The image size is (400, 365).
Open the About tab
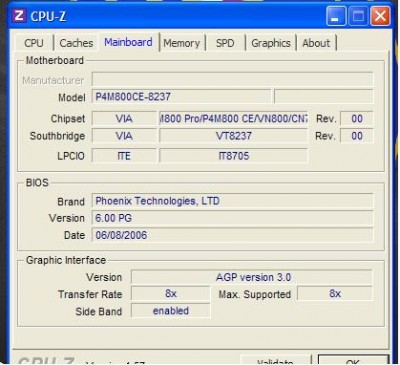coord(316,43)
